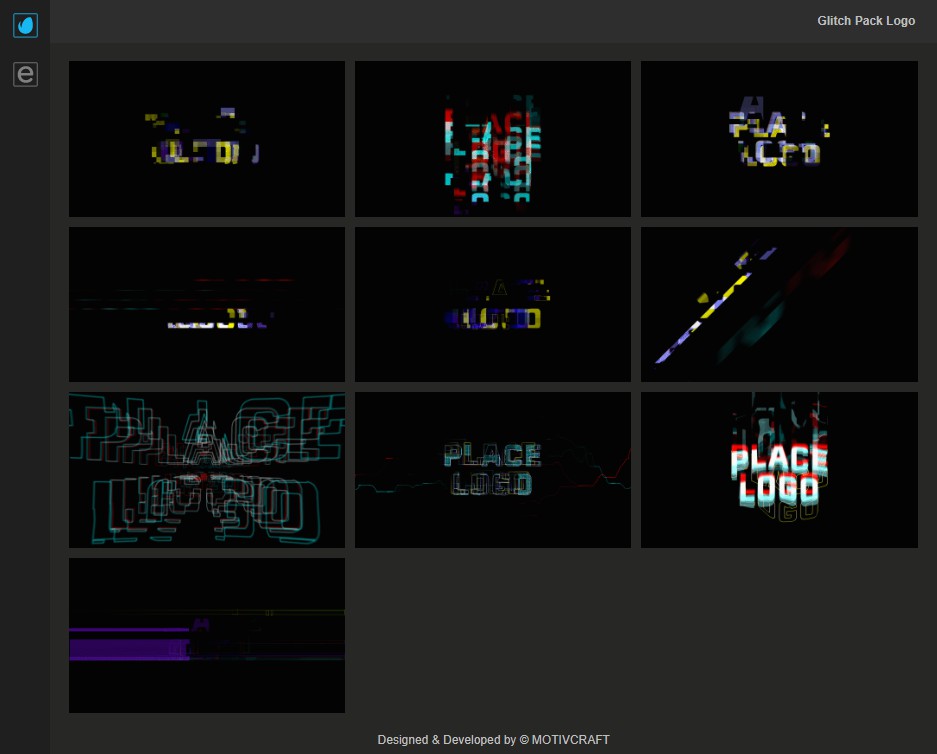Click the Glitch Pack Logo title
The width and height of the screenshot is (937, 754).
pyautogui.click(x=866, y=21)
